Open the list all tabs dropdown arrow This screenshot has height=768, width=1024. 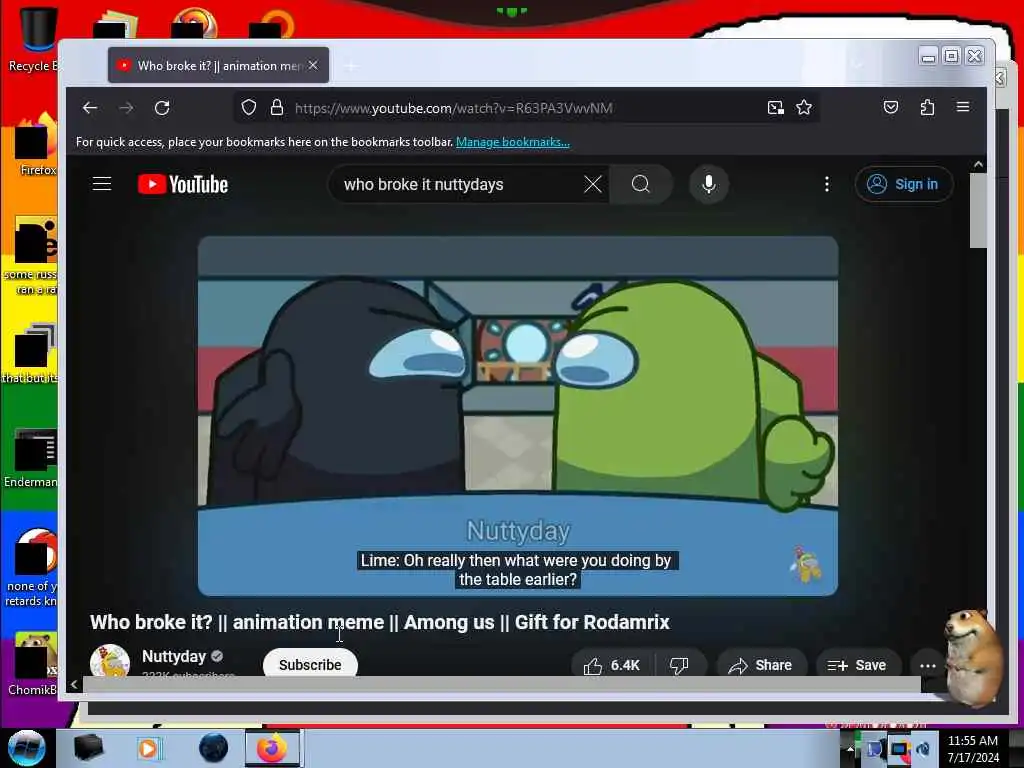[x=856, y=65]
